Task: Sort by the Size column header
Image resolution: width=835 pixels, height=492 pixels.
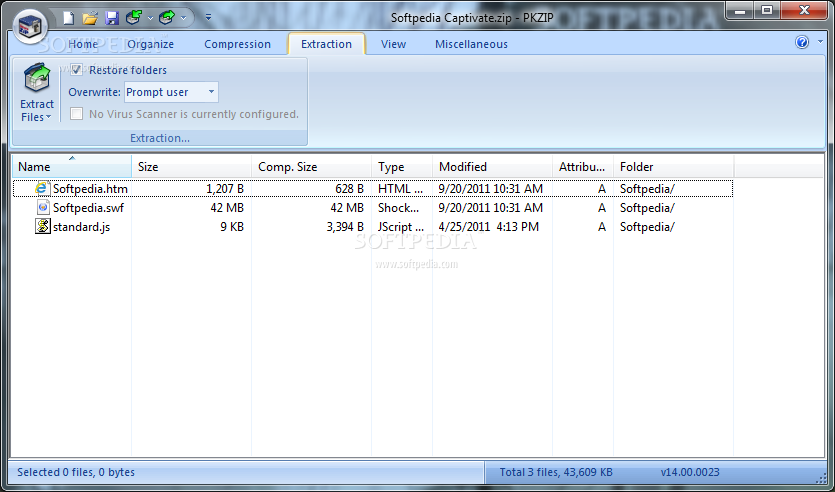Action: tap(192, 167)
